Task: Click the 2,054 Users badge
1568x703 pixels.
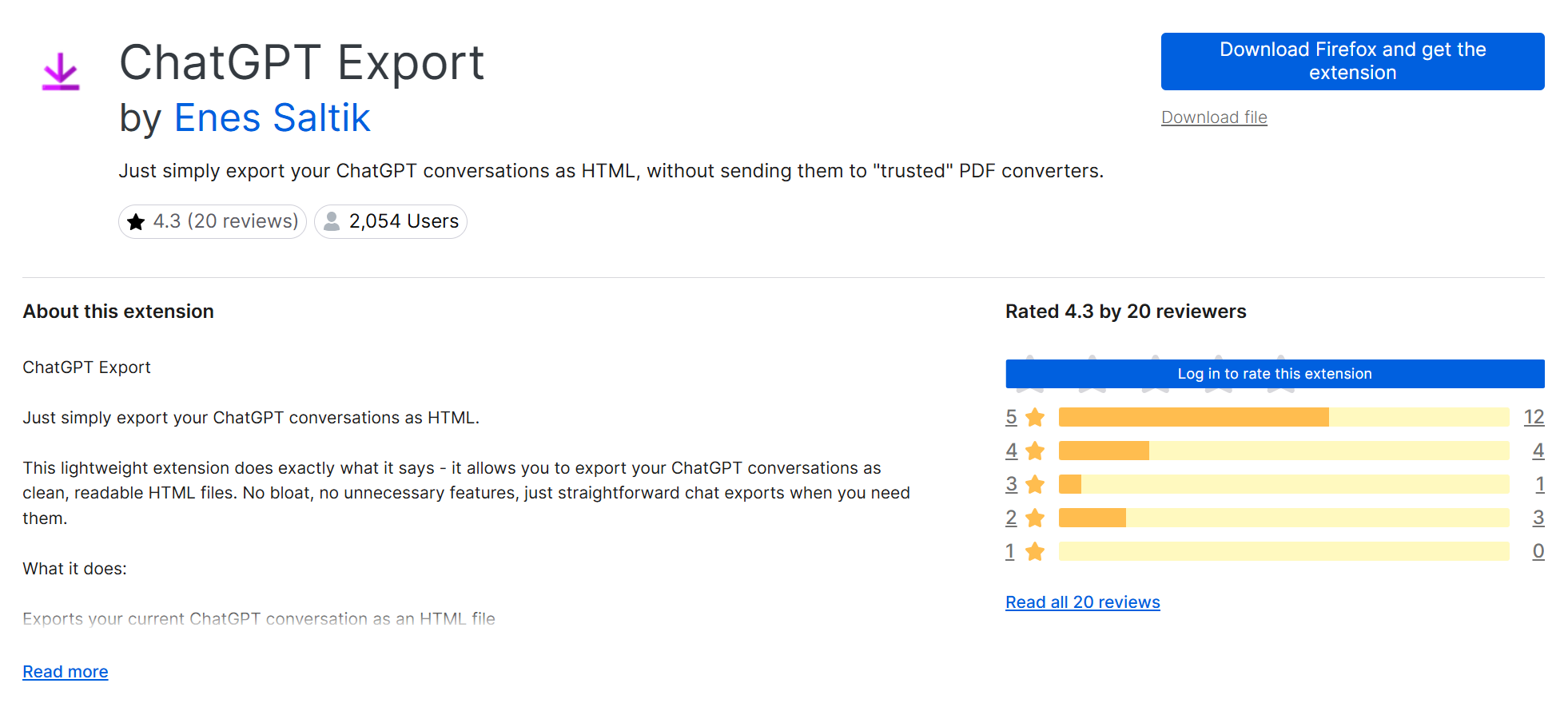Action: click(x=390, y=221)
